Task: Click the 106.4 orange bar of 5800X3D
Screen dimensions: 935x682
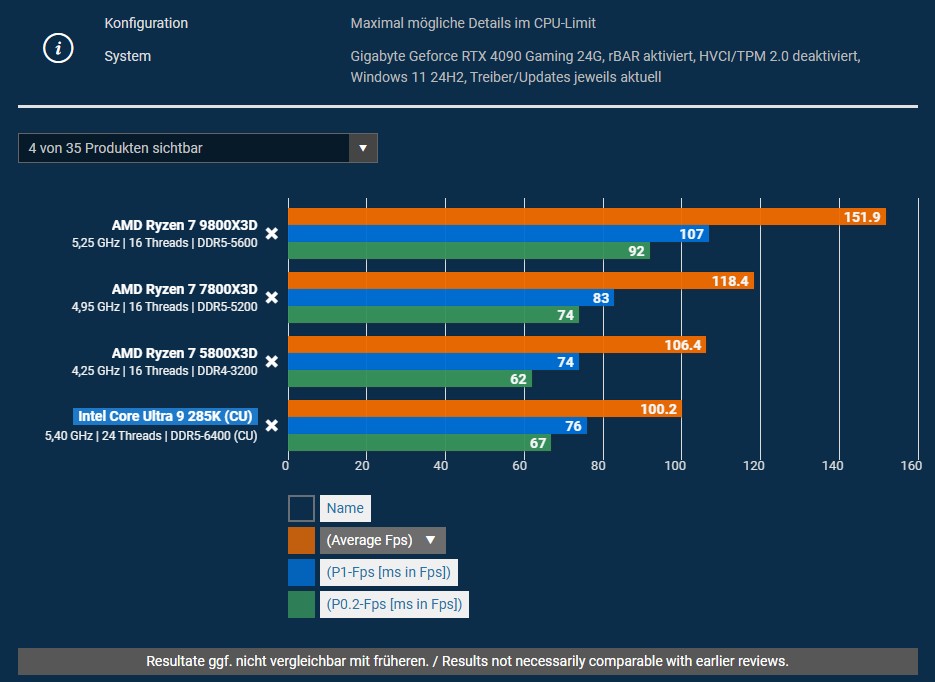Action: point(497,345)
